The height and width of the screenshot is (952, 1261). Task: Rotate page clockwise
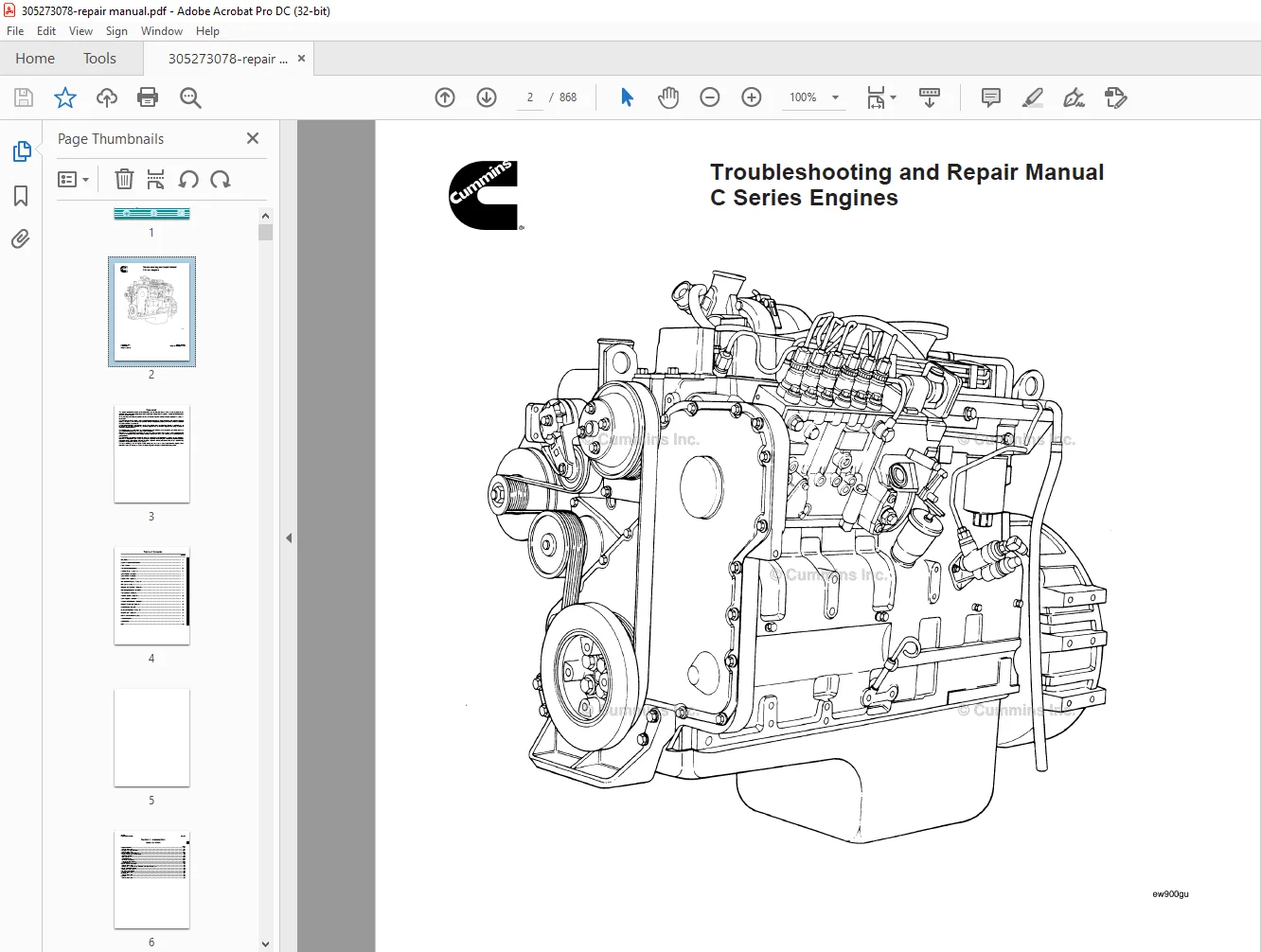(x=221, y=179)
